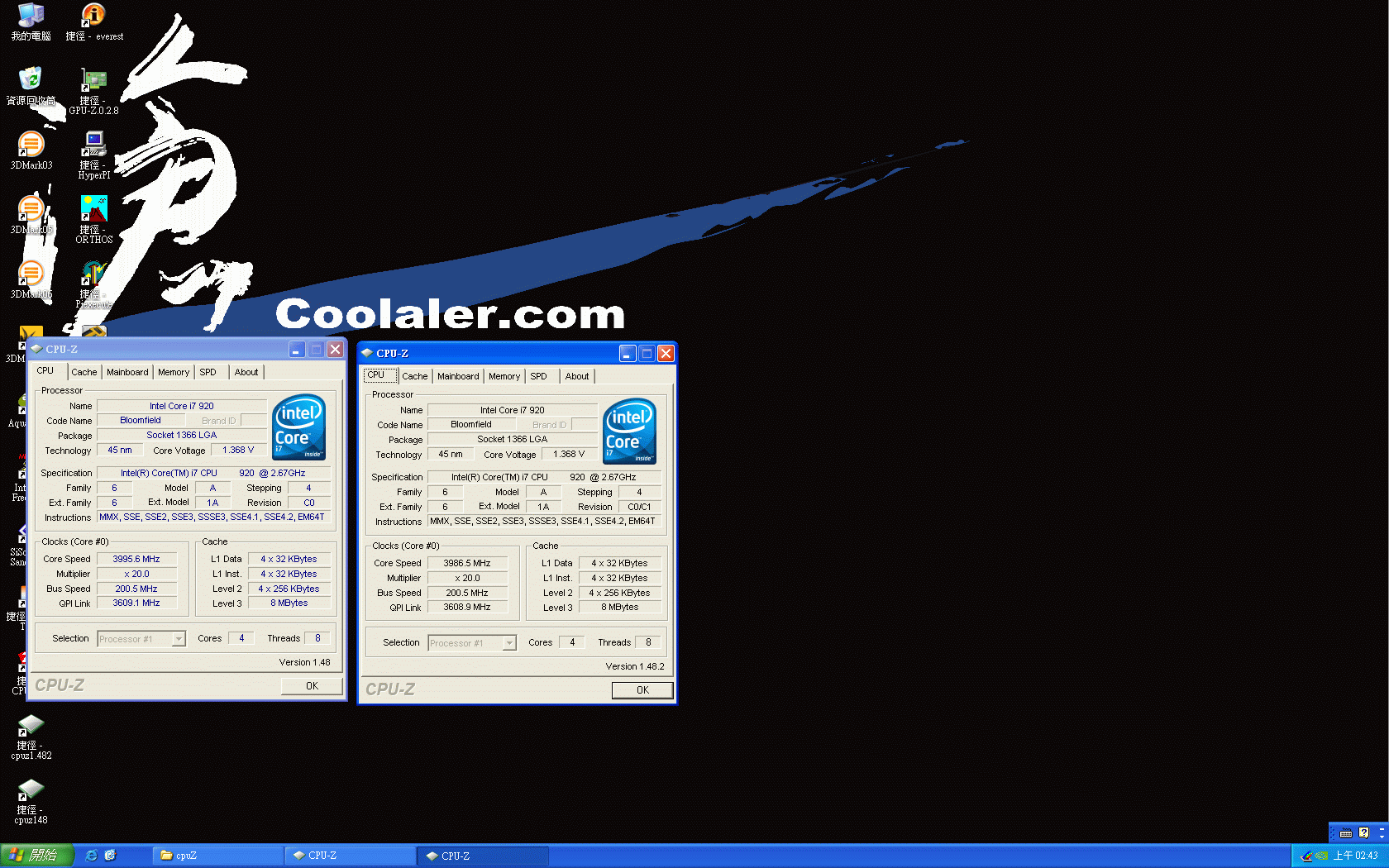Click QPI Link value 3608.9 MHz

pyautogui.click(x=467, y=608)
